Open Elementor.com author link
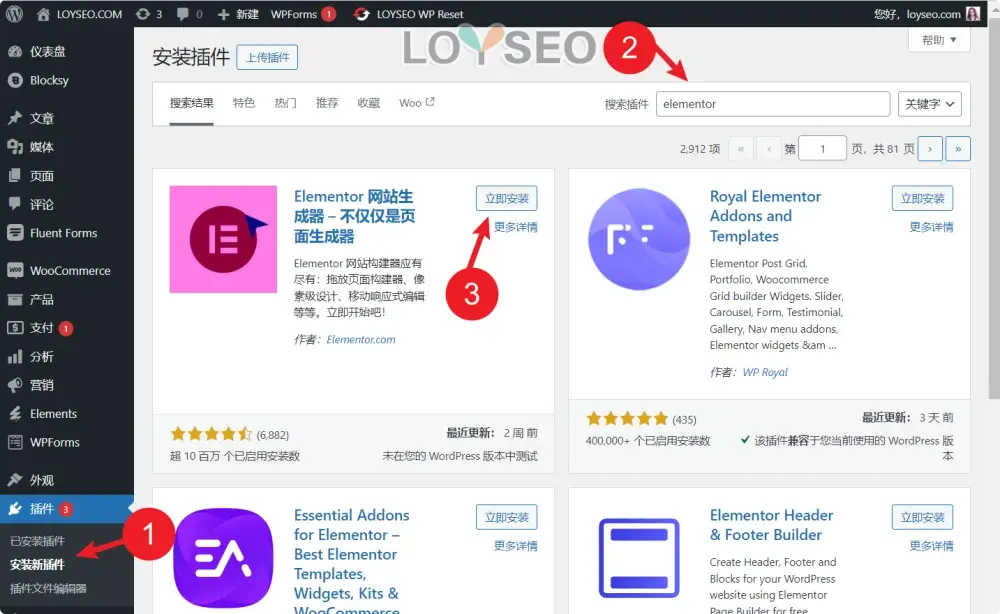 (361, 340)
